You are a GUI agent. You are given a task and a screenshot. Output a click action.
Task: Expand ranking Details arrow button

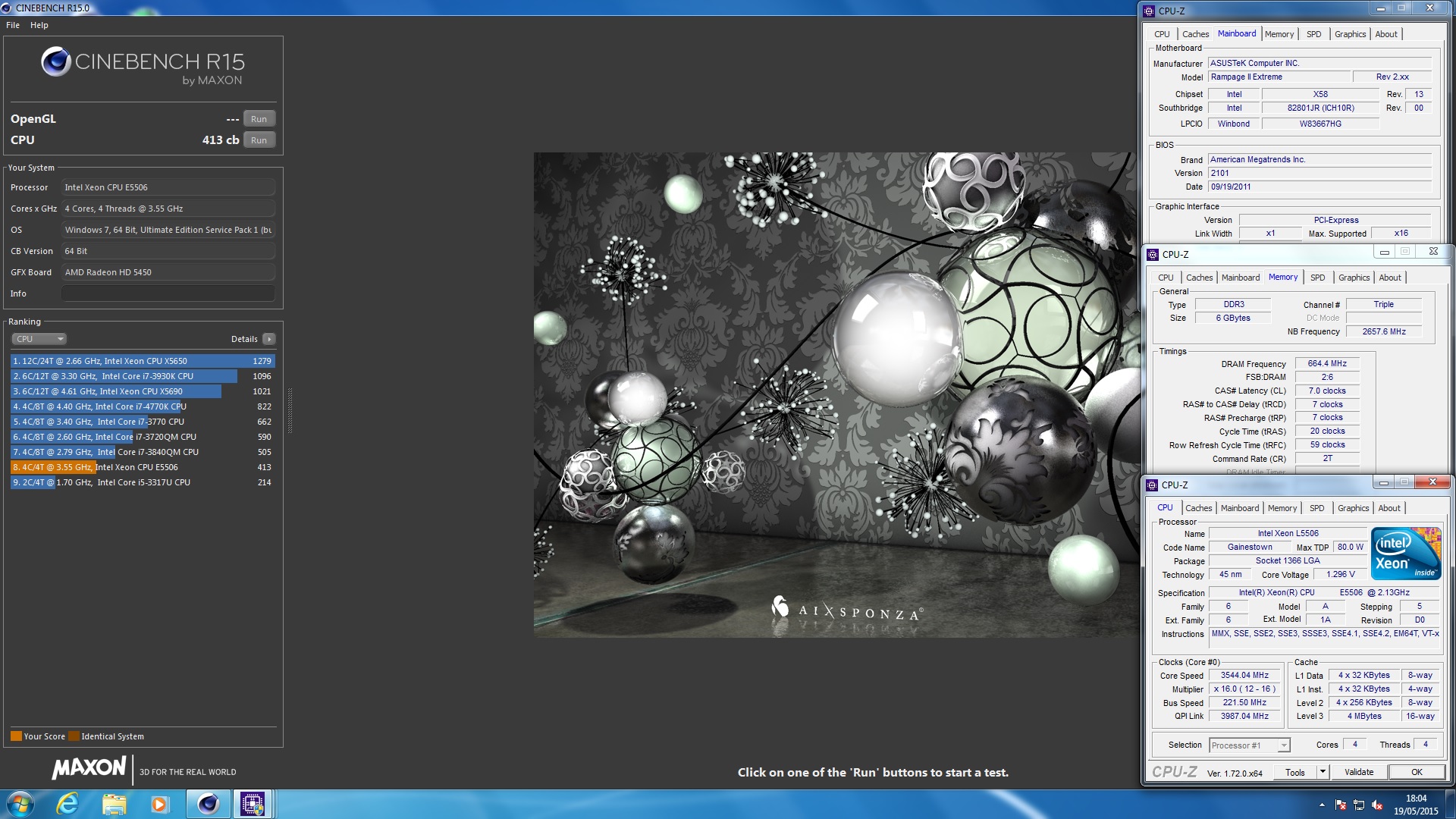pos(269,339)
